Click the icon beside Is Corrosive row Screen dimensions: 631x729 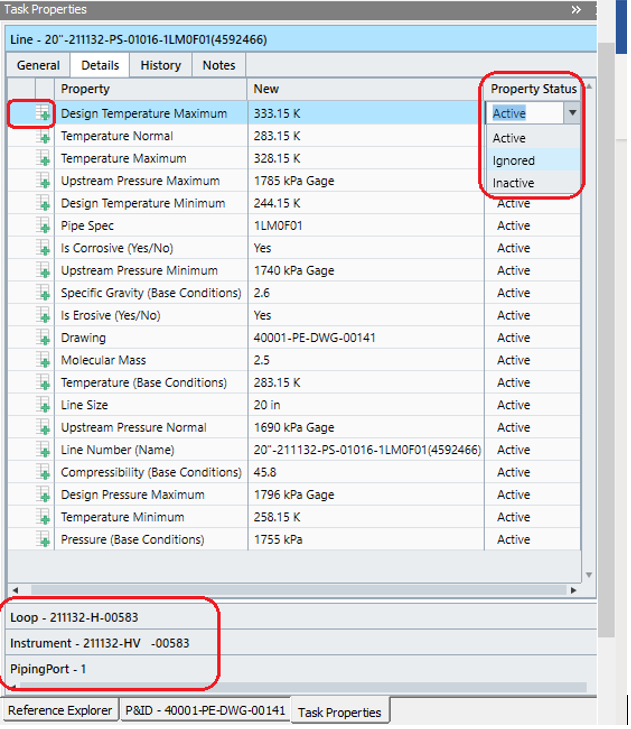[43, 248]
